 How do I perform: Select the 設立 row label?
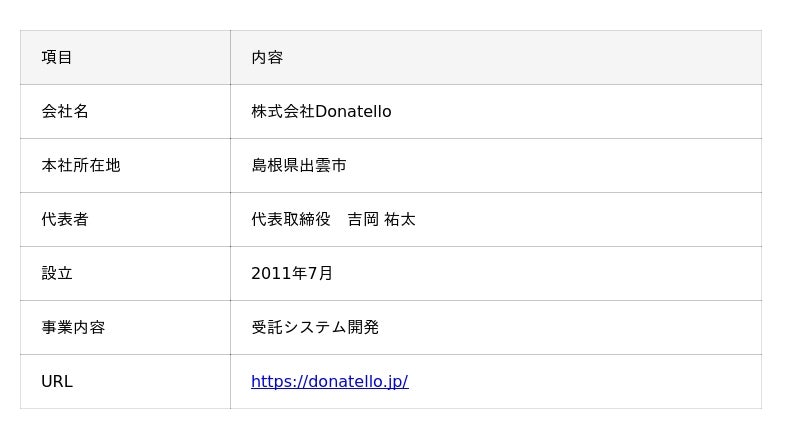pos(57,273)
